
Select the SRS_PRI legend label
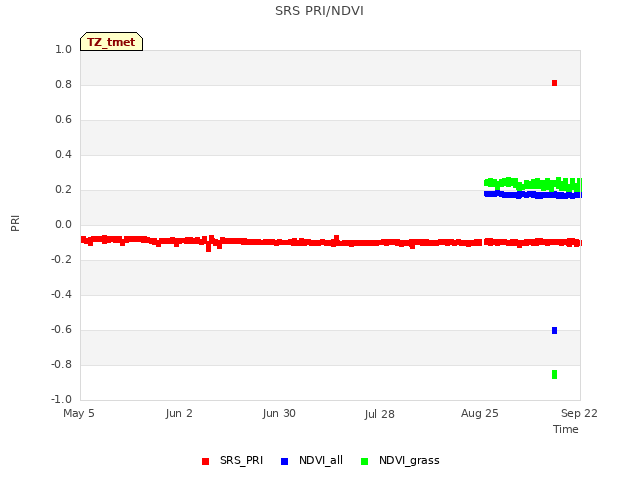[x=241, y=460]
